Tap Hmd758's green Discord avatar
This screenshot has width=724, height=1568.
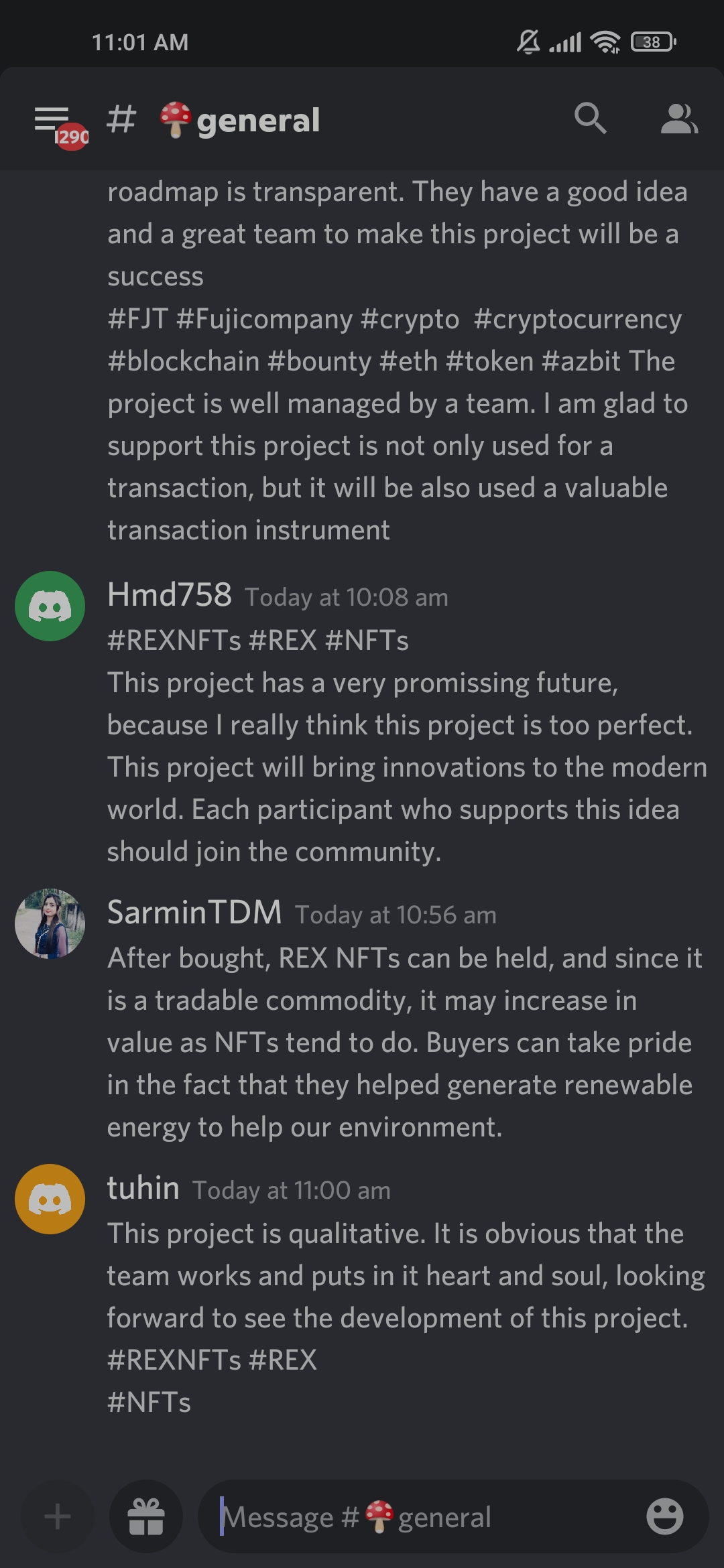(x=50, y=606)
